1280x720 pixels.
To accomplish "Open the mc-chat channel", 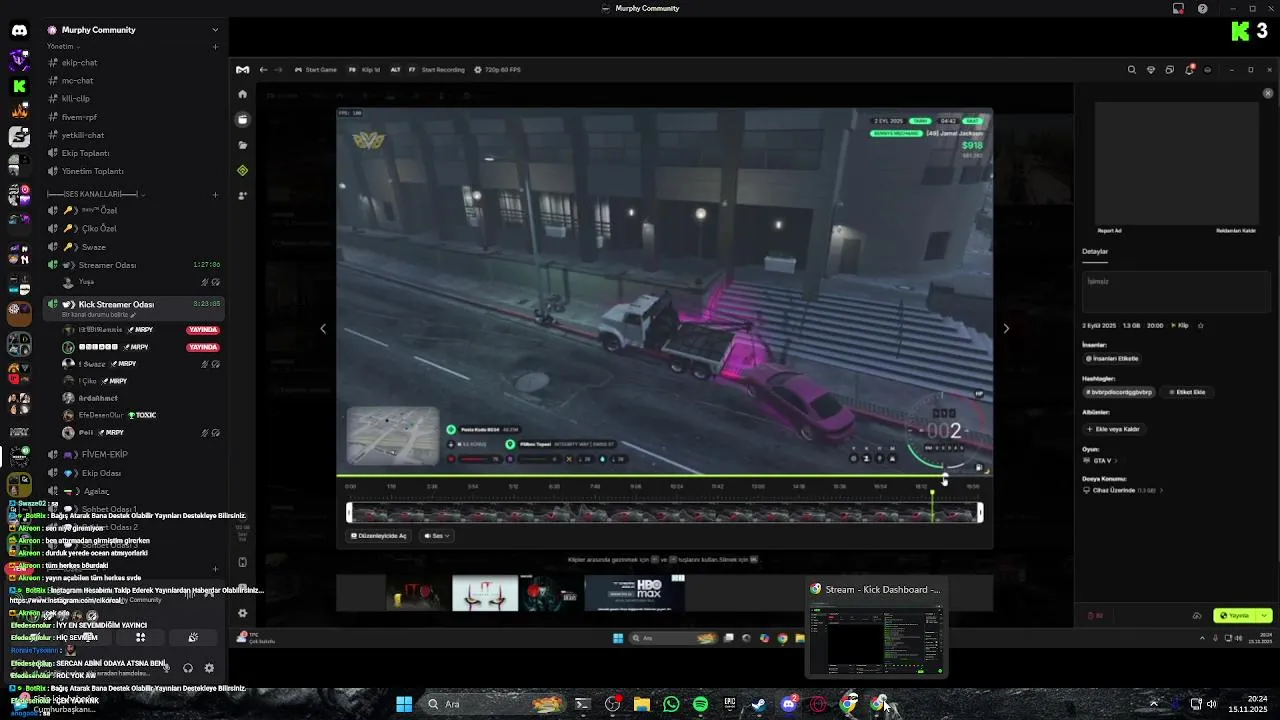I will (x=133, y=80).
